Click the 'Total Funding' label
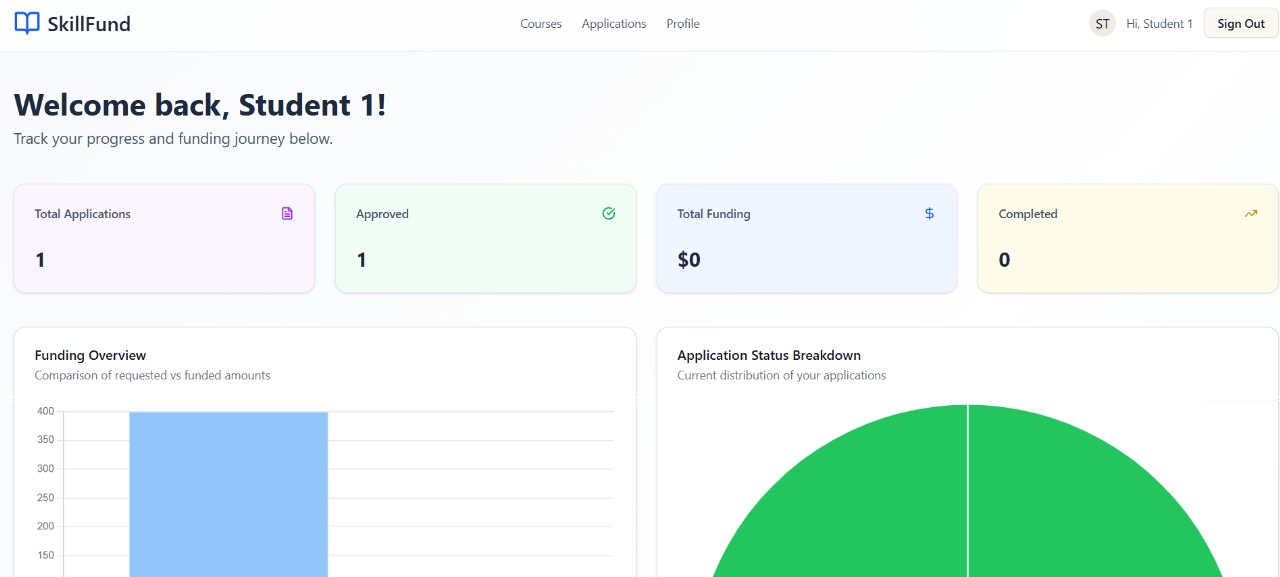The image size is (1280, 577). 714,214
